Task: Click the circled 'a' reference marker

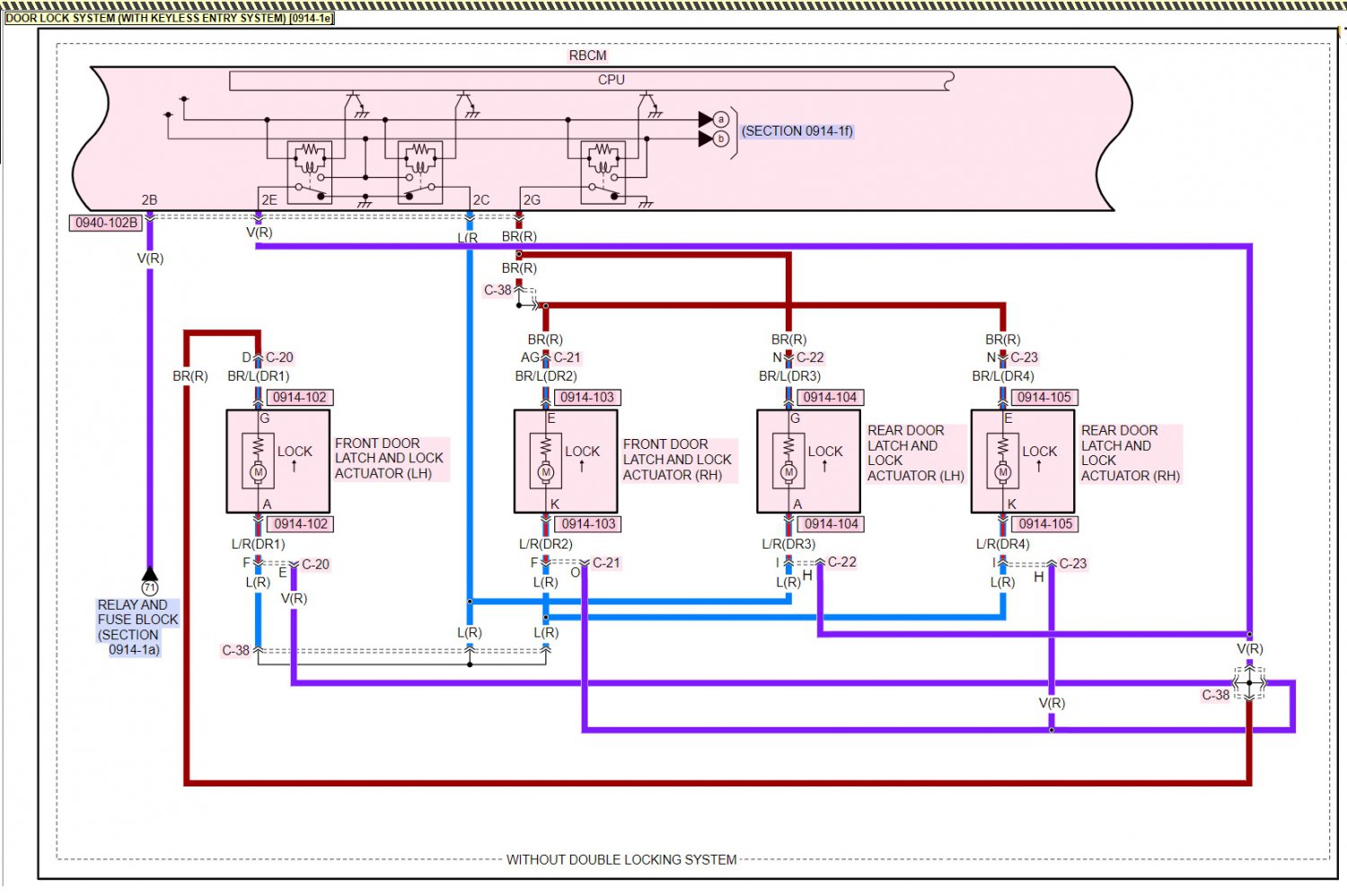Action: pyautogui.click(x=720, y=119)
